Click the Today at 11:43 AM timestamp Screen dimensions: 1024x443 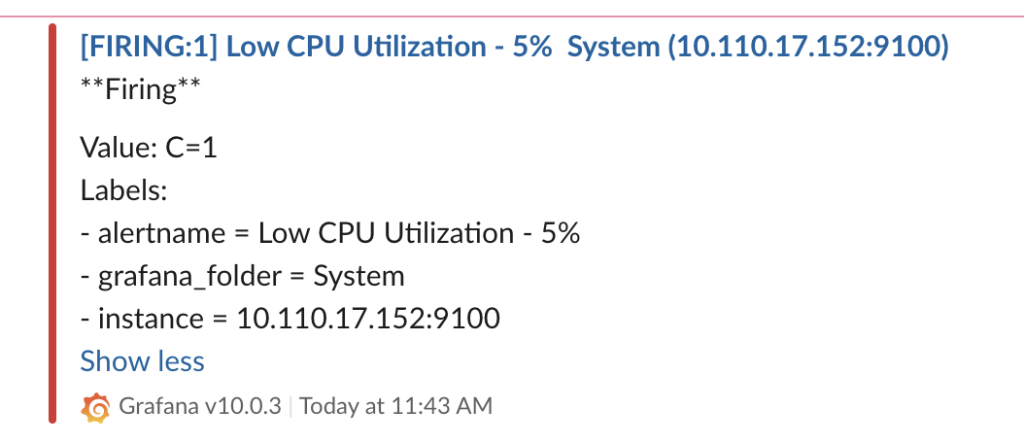coord(396,407)
